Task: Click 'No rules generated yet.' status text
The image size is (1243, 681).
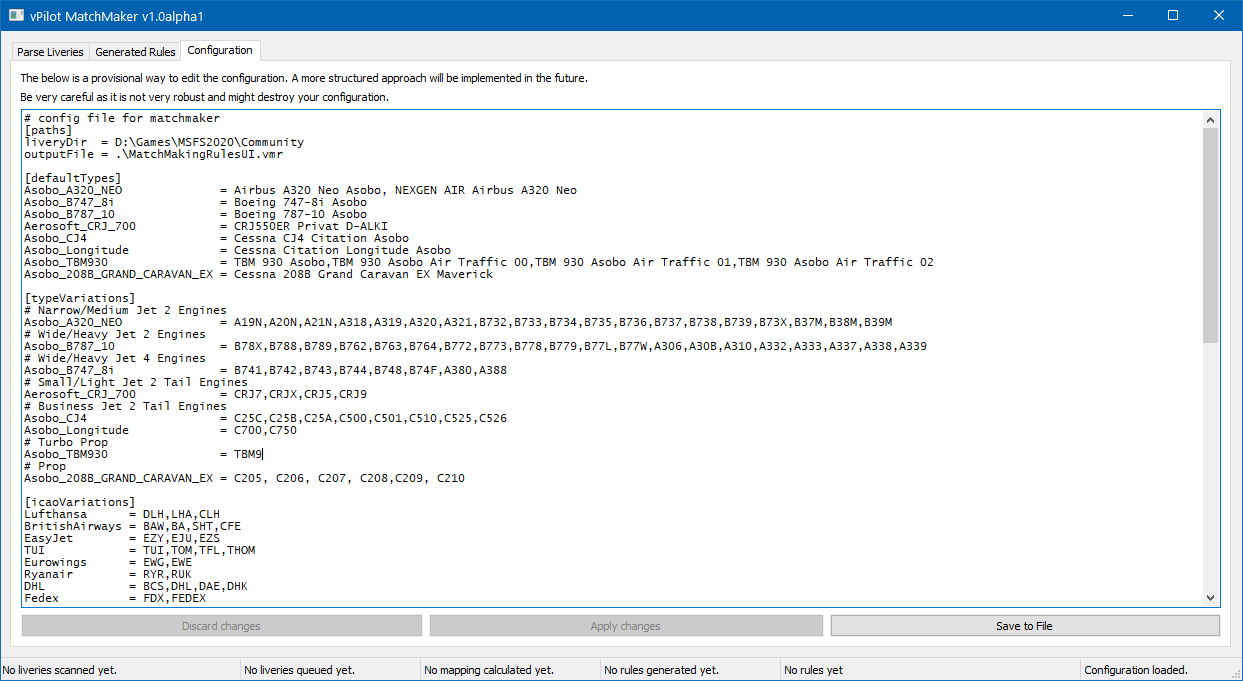Action: 661,670
